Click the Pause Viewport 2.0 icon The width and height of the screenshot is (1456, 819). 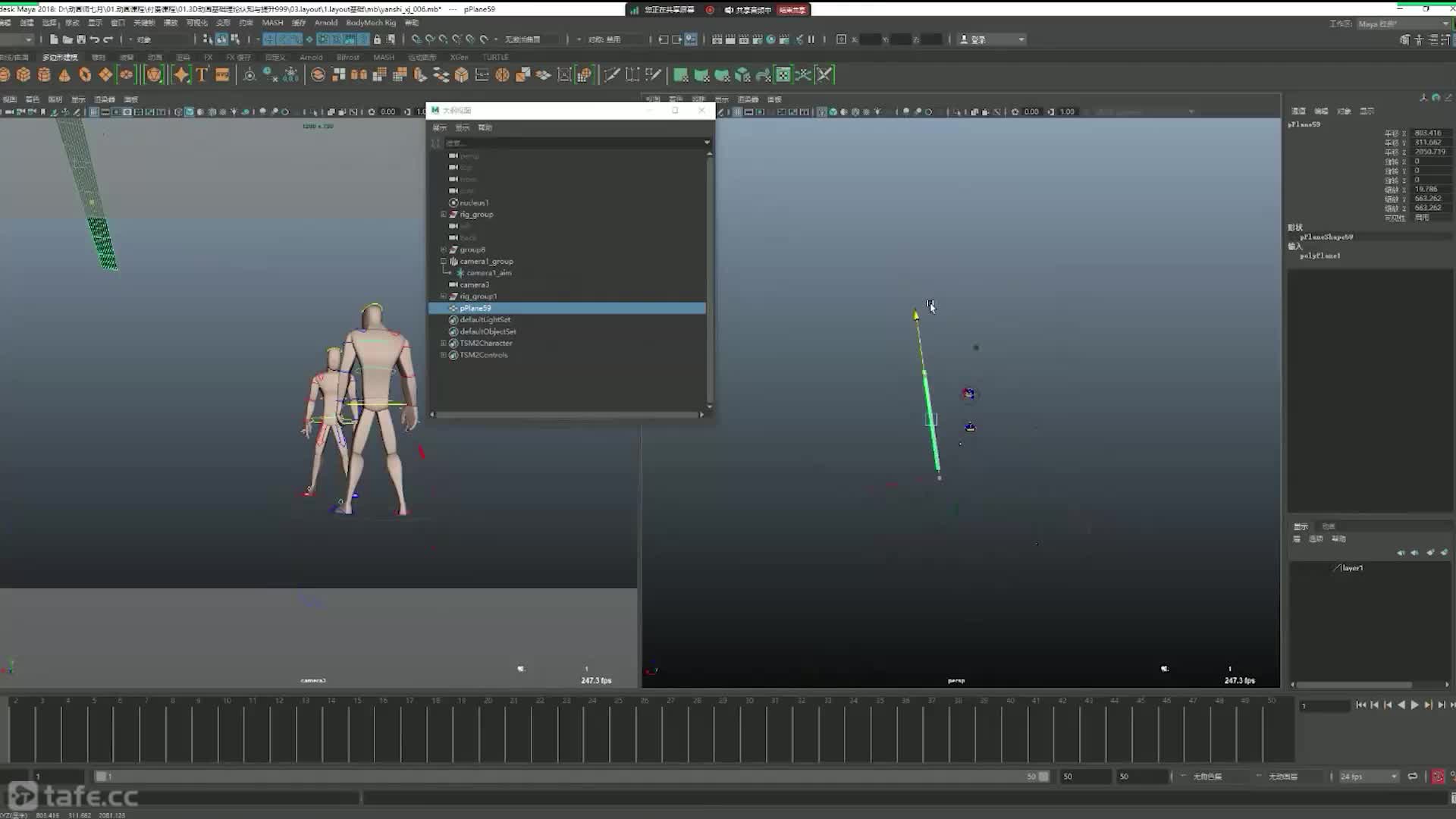(x=811, y=39)
